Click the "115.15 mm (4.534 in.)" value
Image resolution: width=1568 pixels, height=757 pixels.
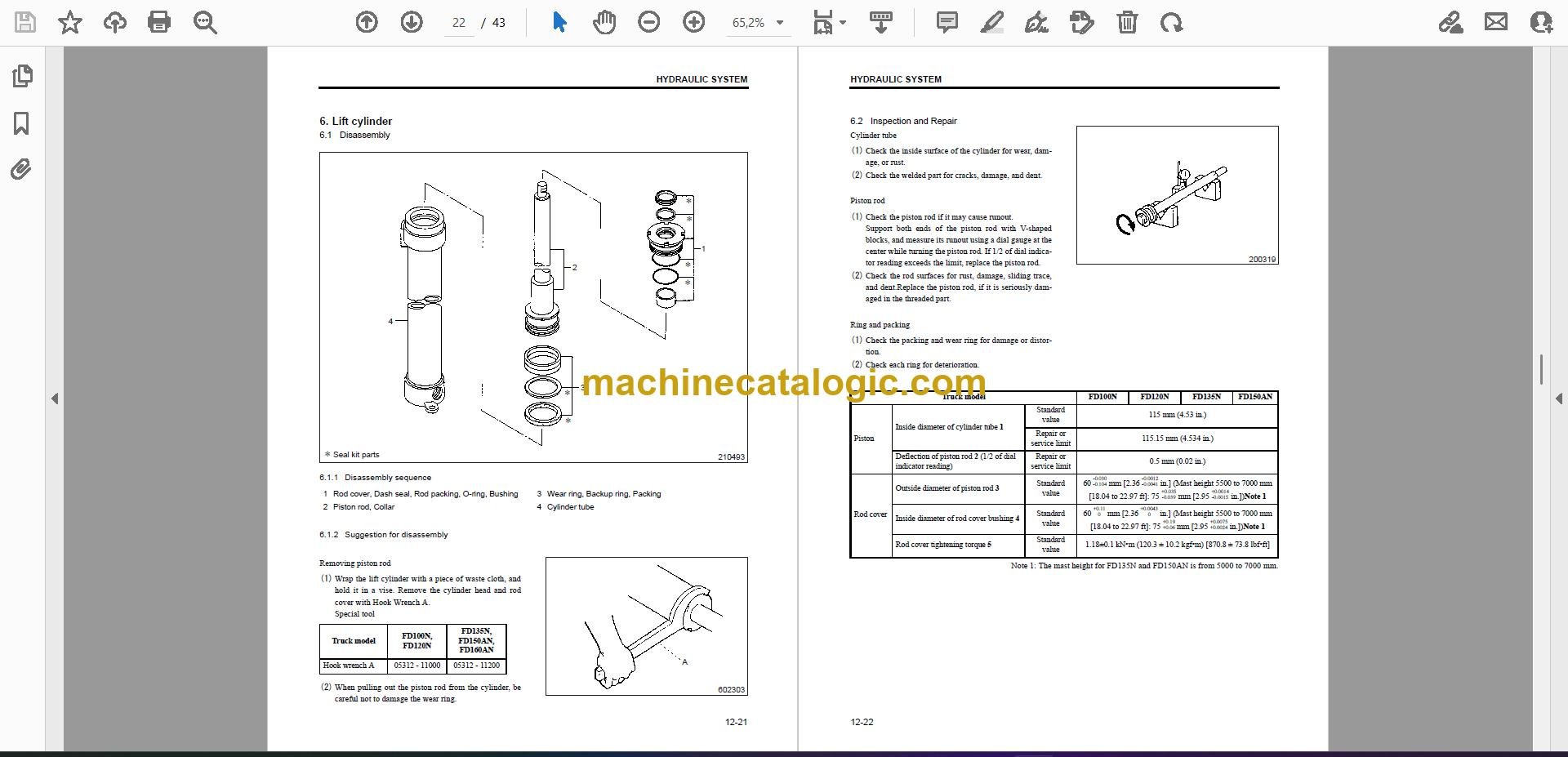pyautogui.click(x=1177, y=439)
